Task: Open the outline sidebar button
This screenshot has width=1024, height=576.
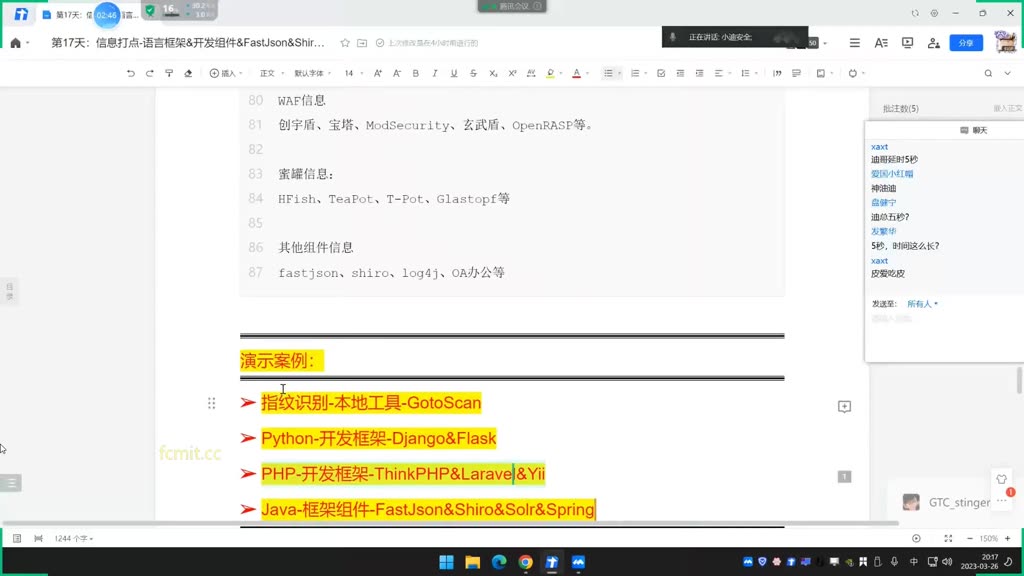Action: pos(11,483)
